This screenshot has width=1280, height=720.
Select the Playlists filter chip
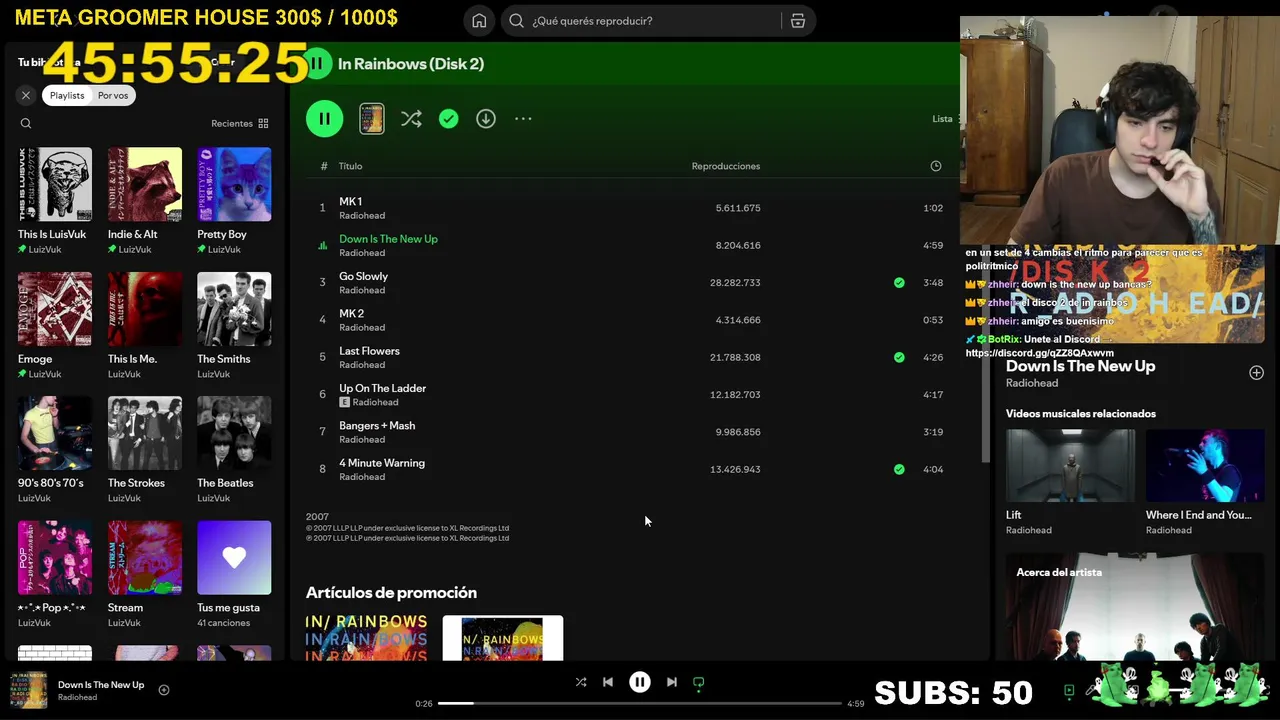pos(67,95)
